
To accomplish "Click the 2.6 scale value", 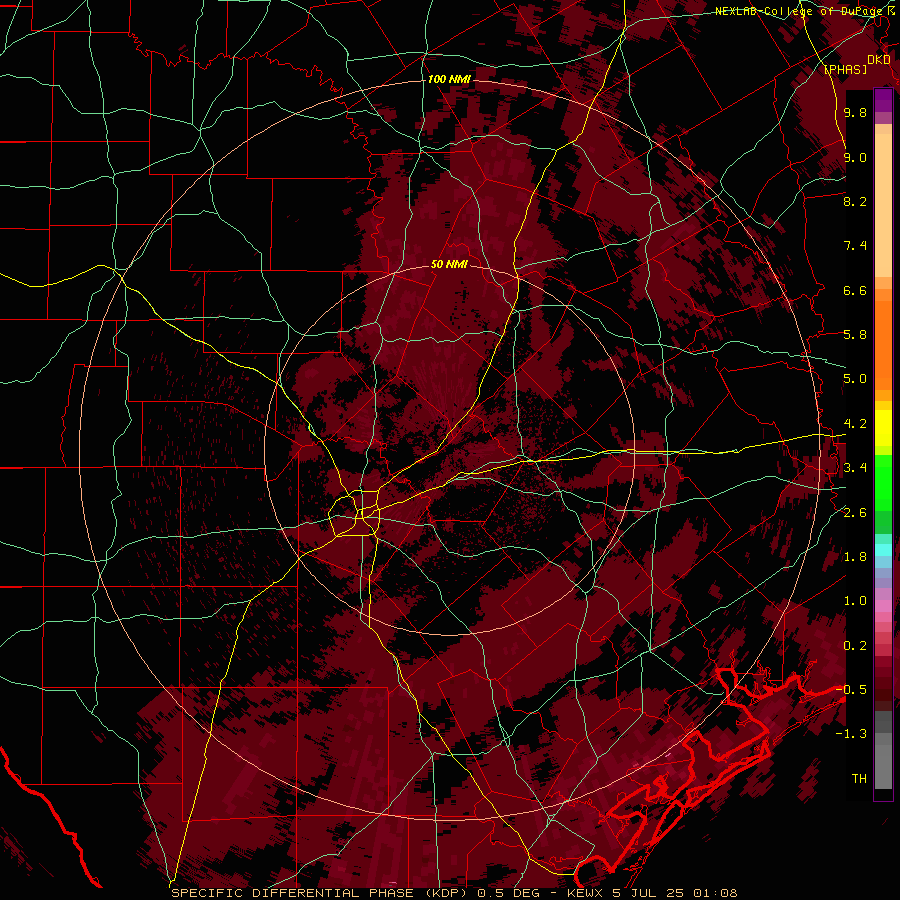I will click(855, 513).
